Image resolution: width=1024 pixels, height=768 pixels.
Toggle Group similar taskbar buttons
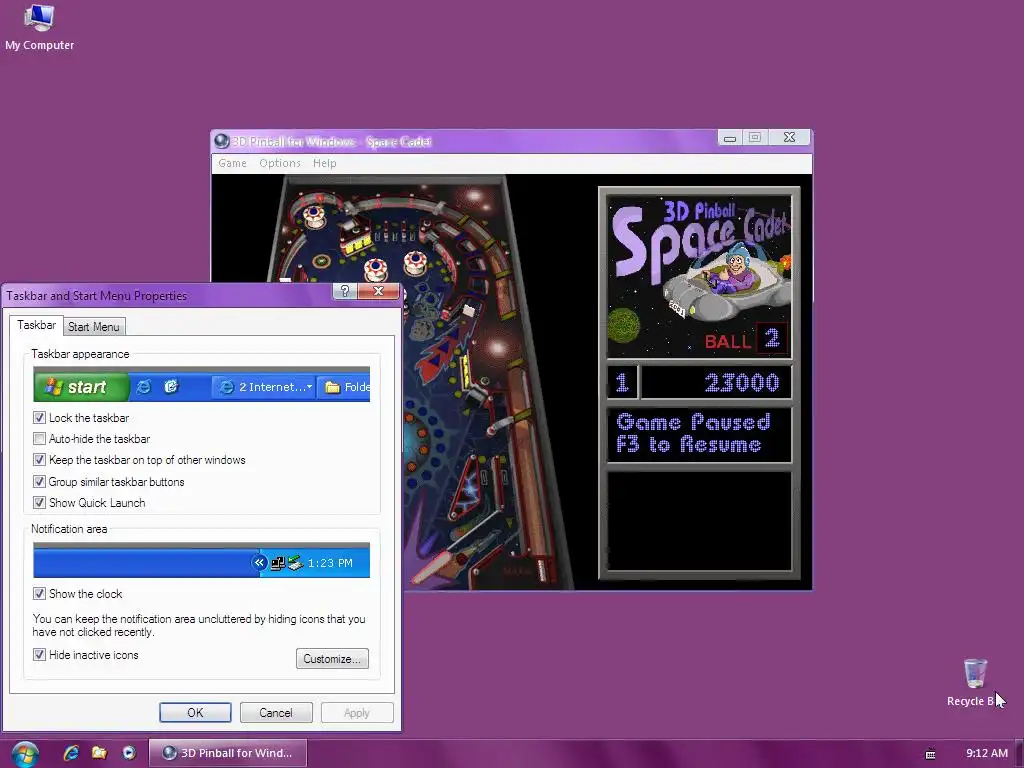coord(39,481)
